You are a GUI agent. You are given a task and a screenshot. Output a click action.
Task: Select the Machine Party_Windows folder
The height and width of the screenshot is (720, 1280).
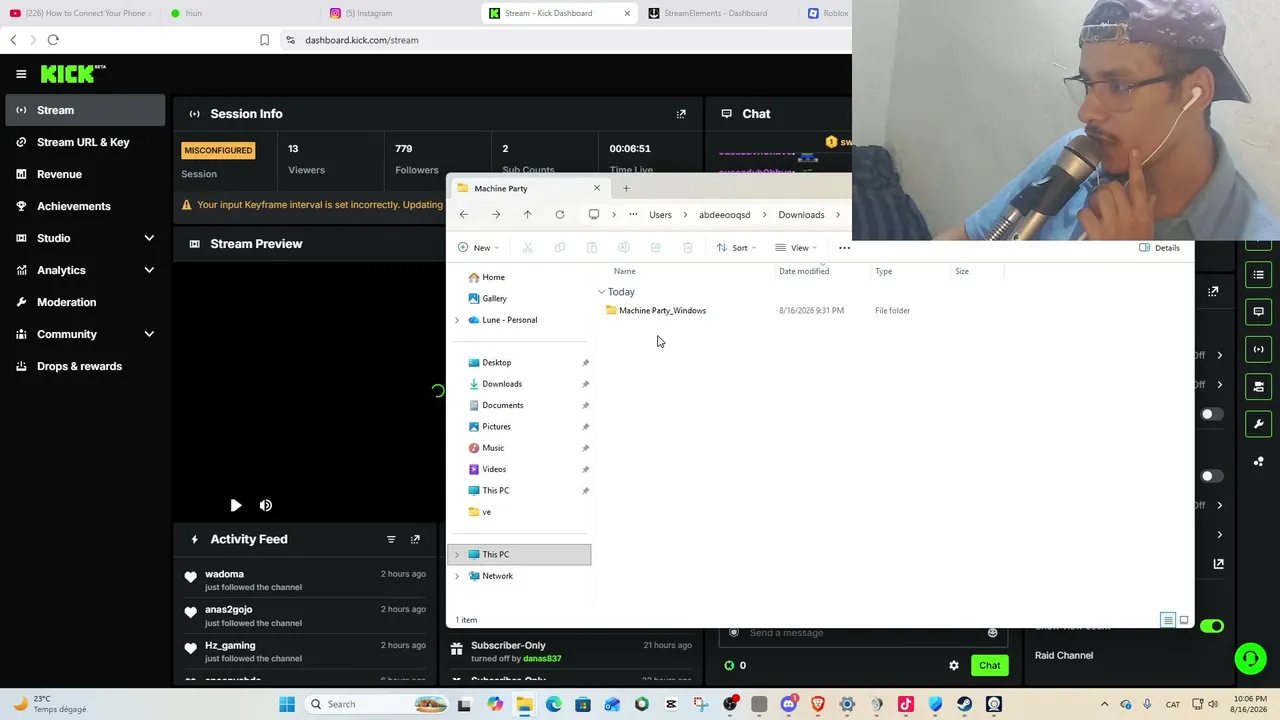tap(662, 311)
